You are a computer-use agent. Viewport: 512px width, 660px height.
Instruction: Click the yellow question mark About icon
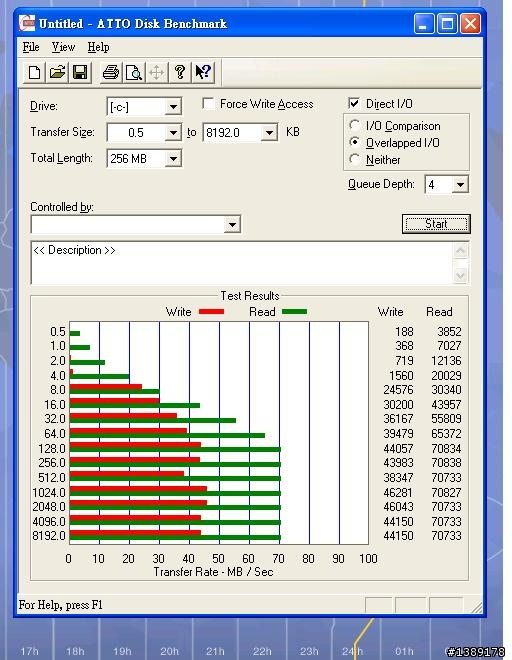(x=180, y=72)
